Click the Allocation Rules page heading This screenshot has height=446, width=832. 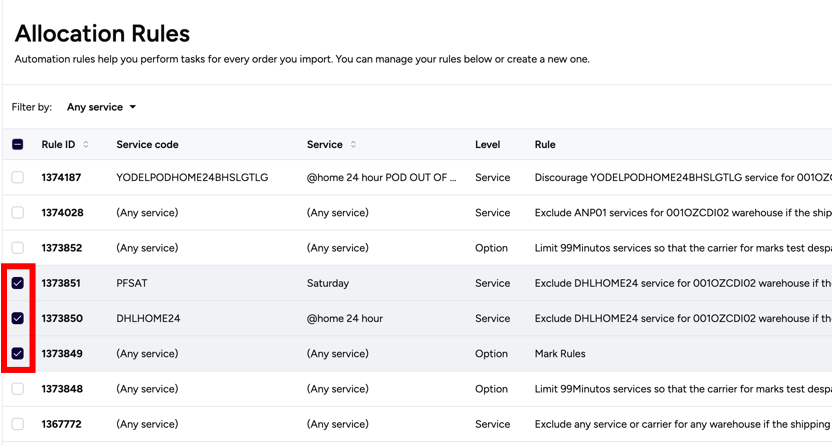pyautogui.click(x=102, y=33)
